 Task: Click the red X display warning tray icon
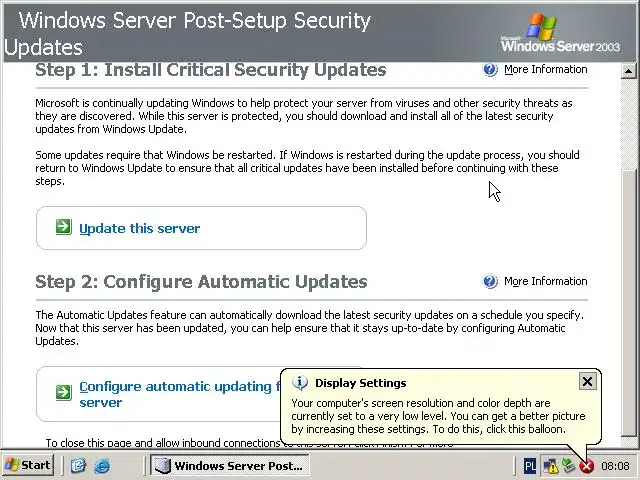[x=587, y=465]
